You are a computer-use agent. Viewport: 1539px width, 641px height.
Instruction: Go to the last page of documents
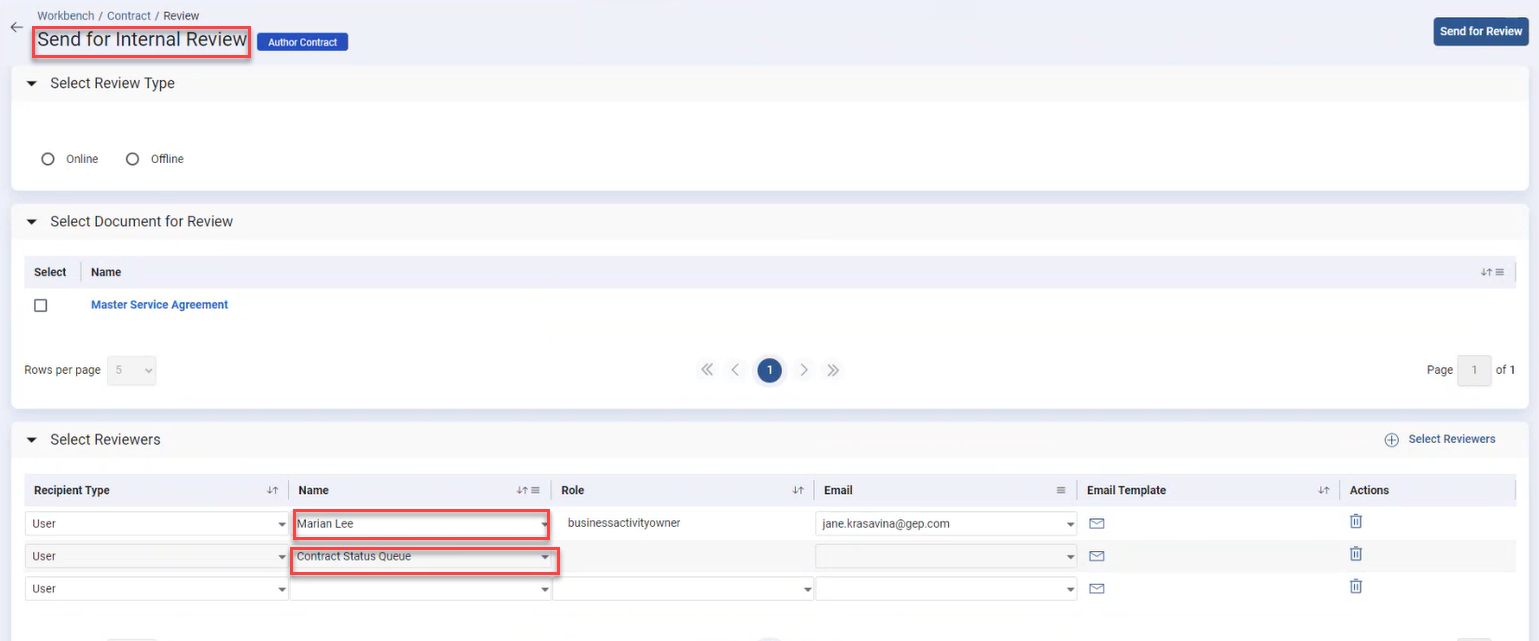click(x=833, y=370)
